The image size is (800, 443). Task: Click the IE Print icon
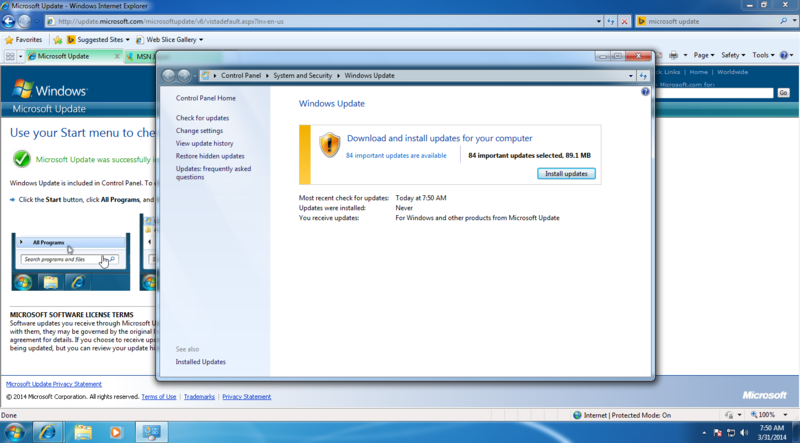coord(673,55)
